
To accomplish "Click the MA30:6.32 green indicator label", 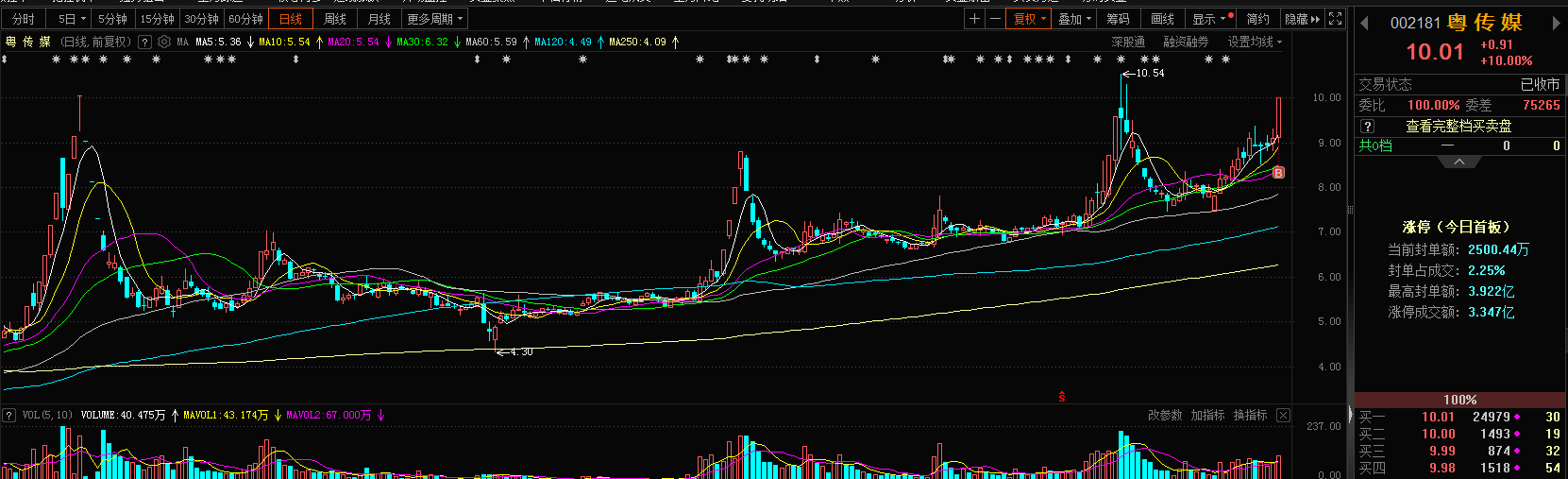I will click(422, 42).
